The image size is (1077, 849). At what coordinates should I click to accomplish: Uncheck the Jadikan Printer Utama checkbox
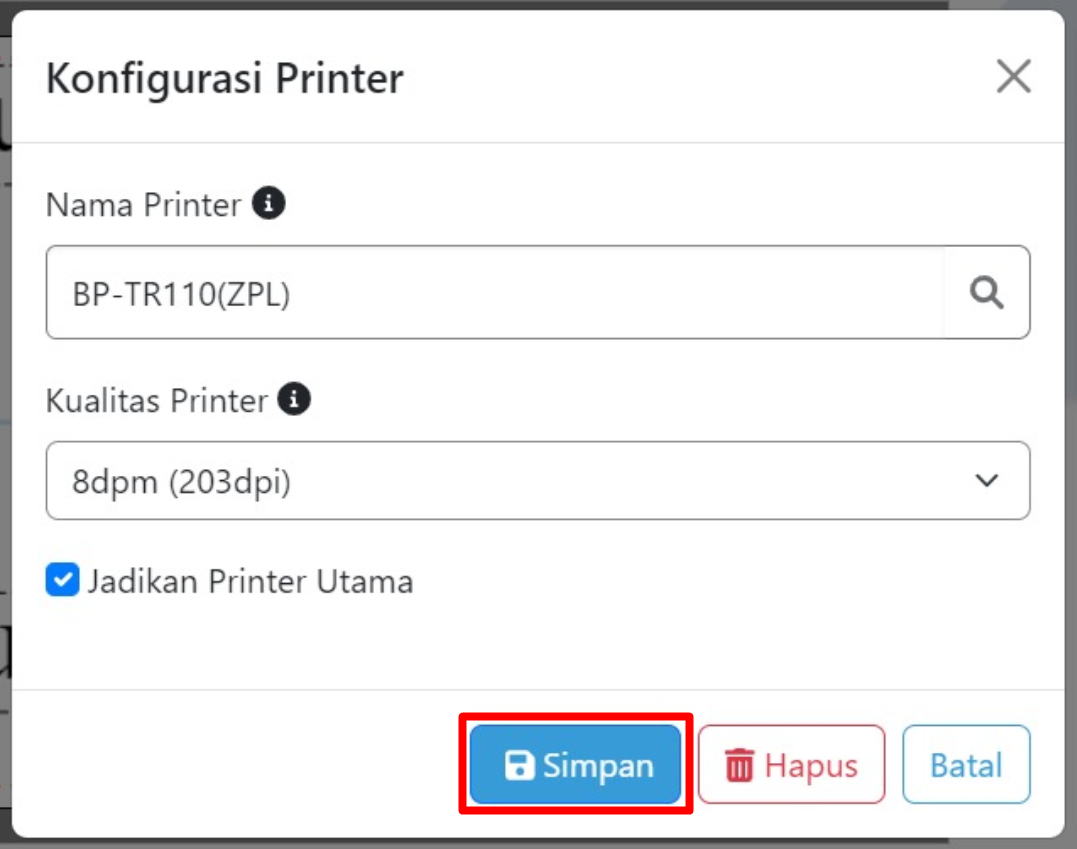coord(63,580)
